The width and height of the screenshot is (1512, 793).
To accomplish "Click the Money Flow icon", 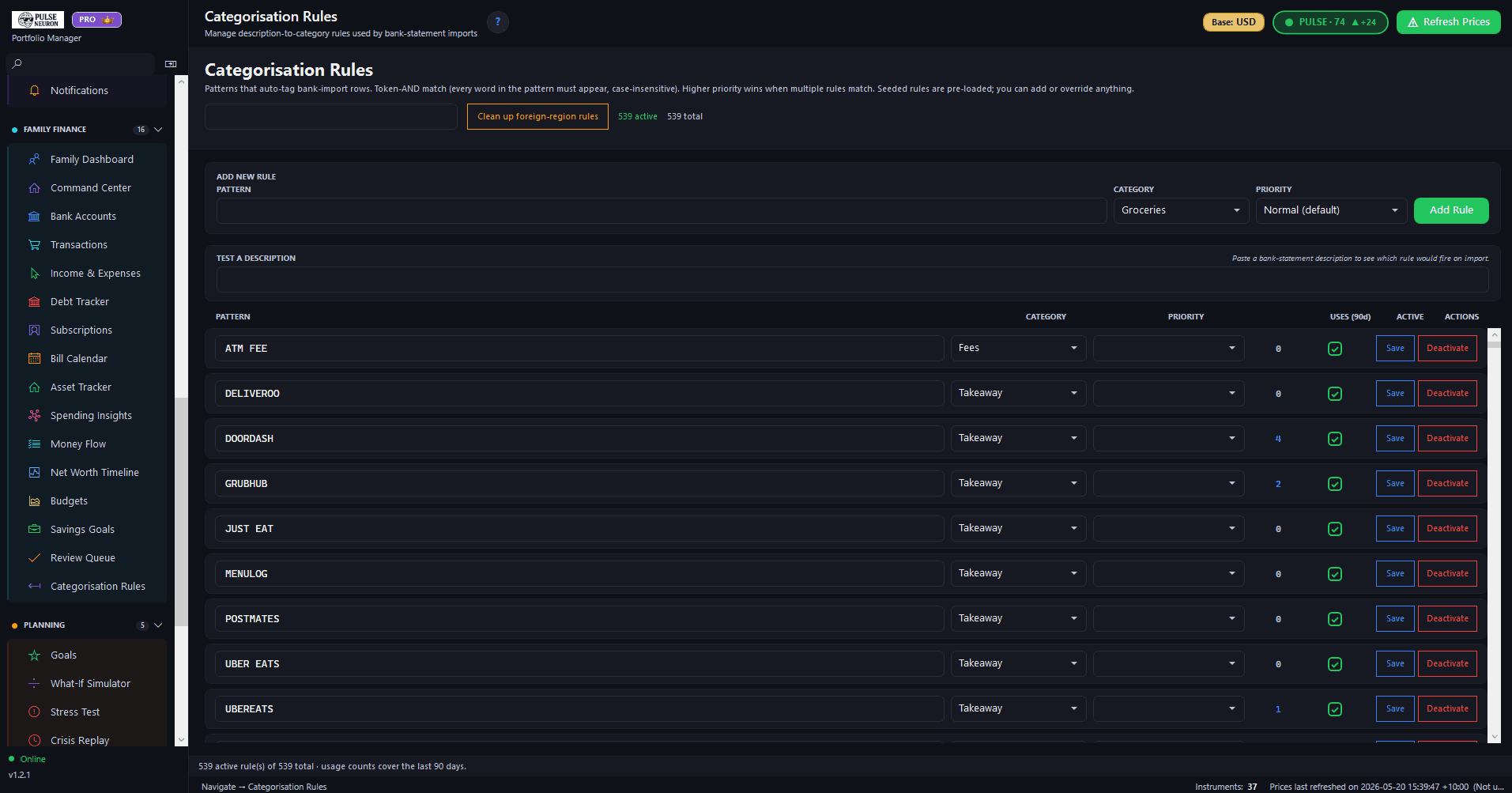I will coord(34,444).
